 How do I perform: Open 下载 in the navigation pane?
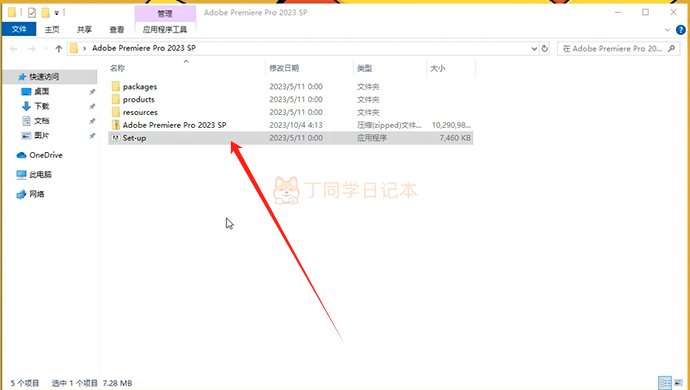coord(42,106)
